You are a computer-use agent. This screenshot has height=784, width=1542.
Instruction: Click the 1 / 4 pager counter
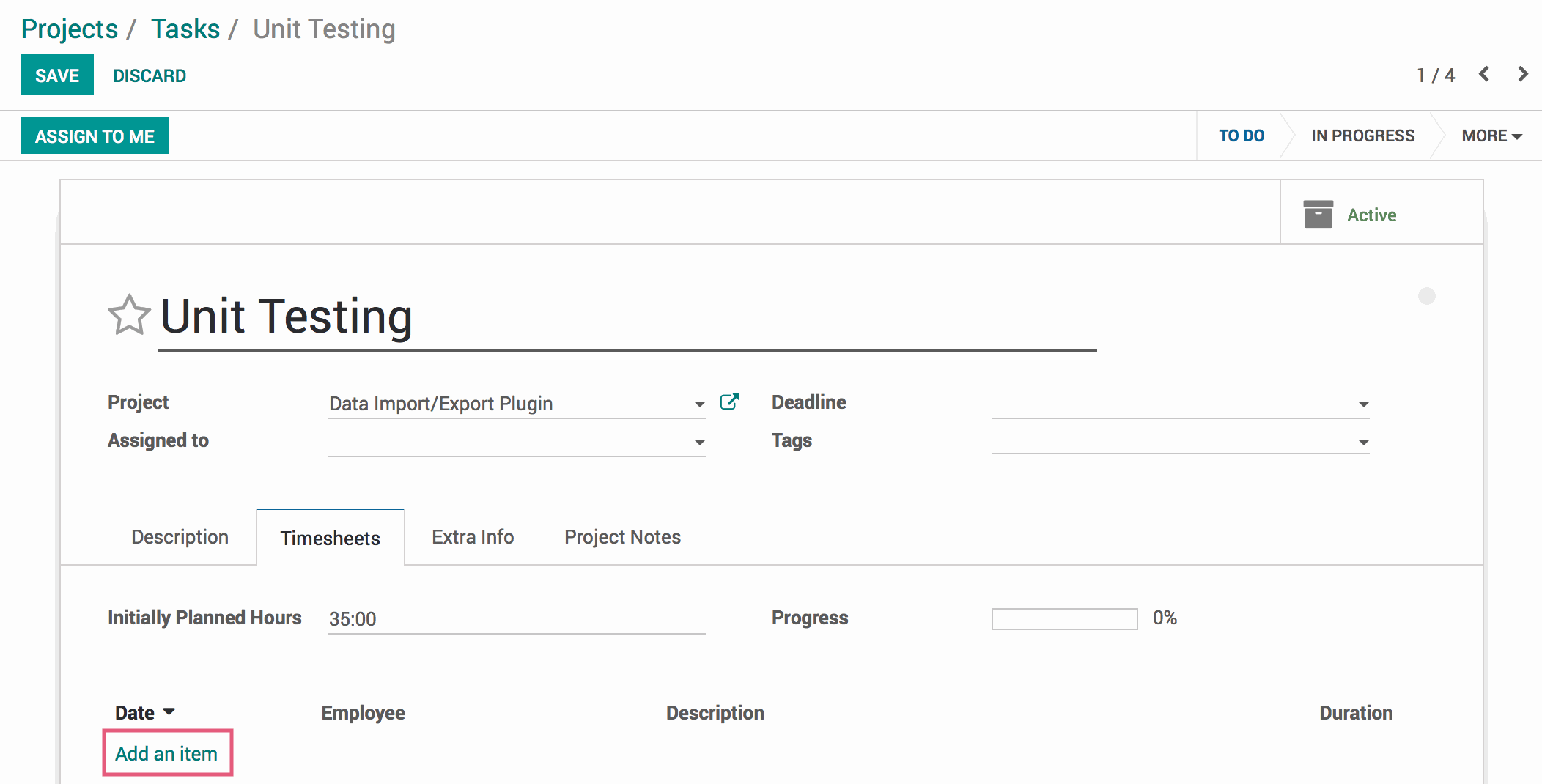1435,75
